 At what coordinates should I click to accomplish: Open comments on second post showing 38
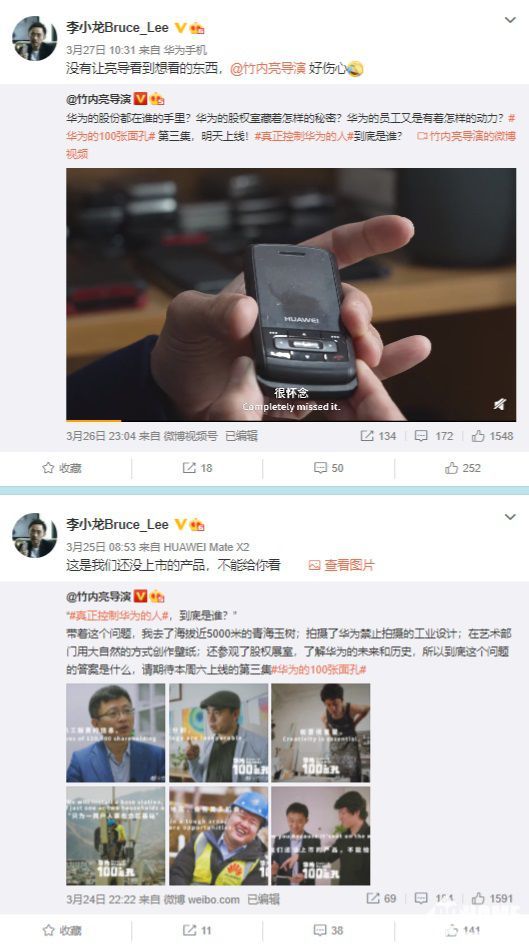pyautogui.click(x=329, y=930)
